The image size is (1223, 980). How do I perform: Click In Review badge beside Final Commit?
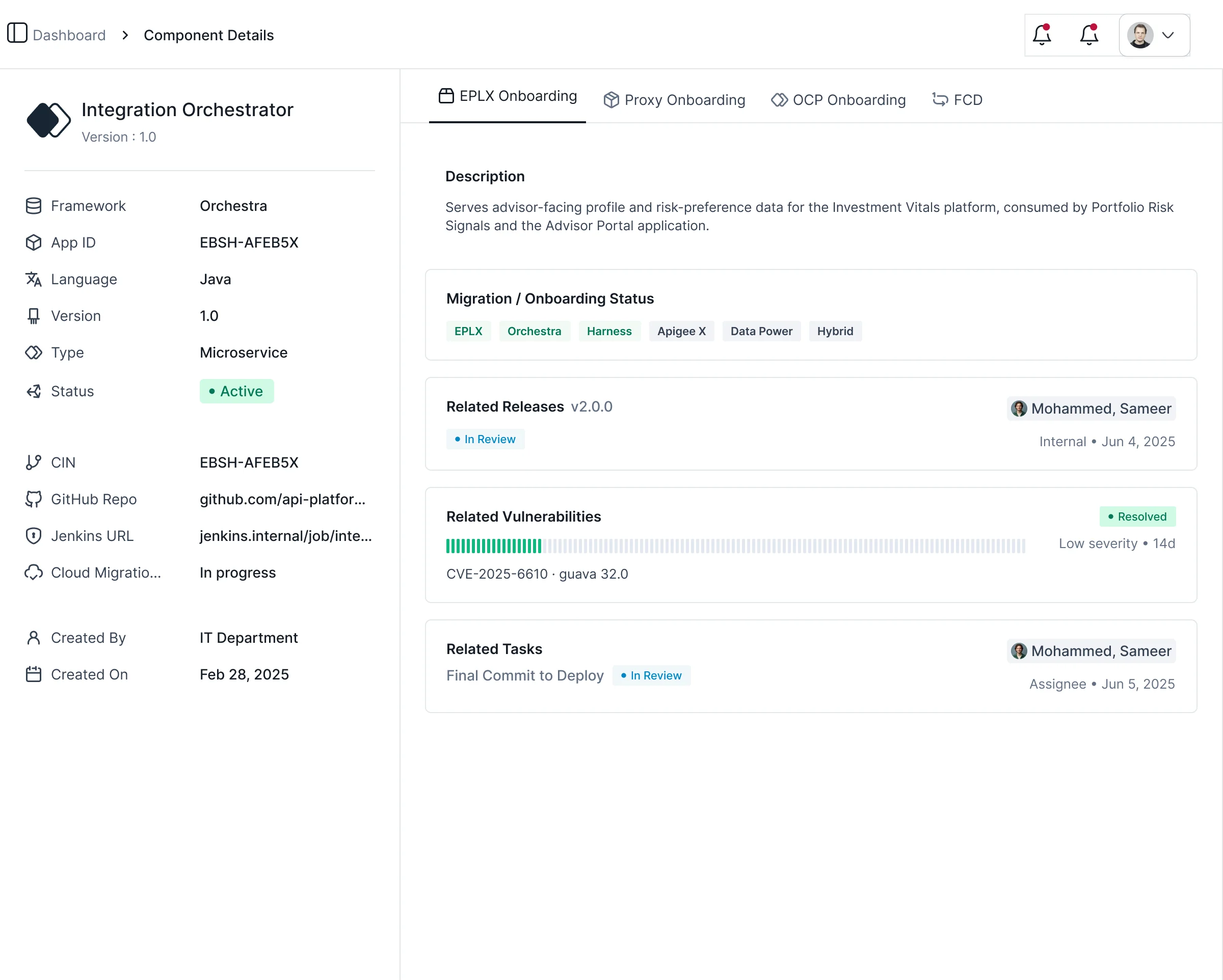pyautogui.click(x=651, y=675)
